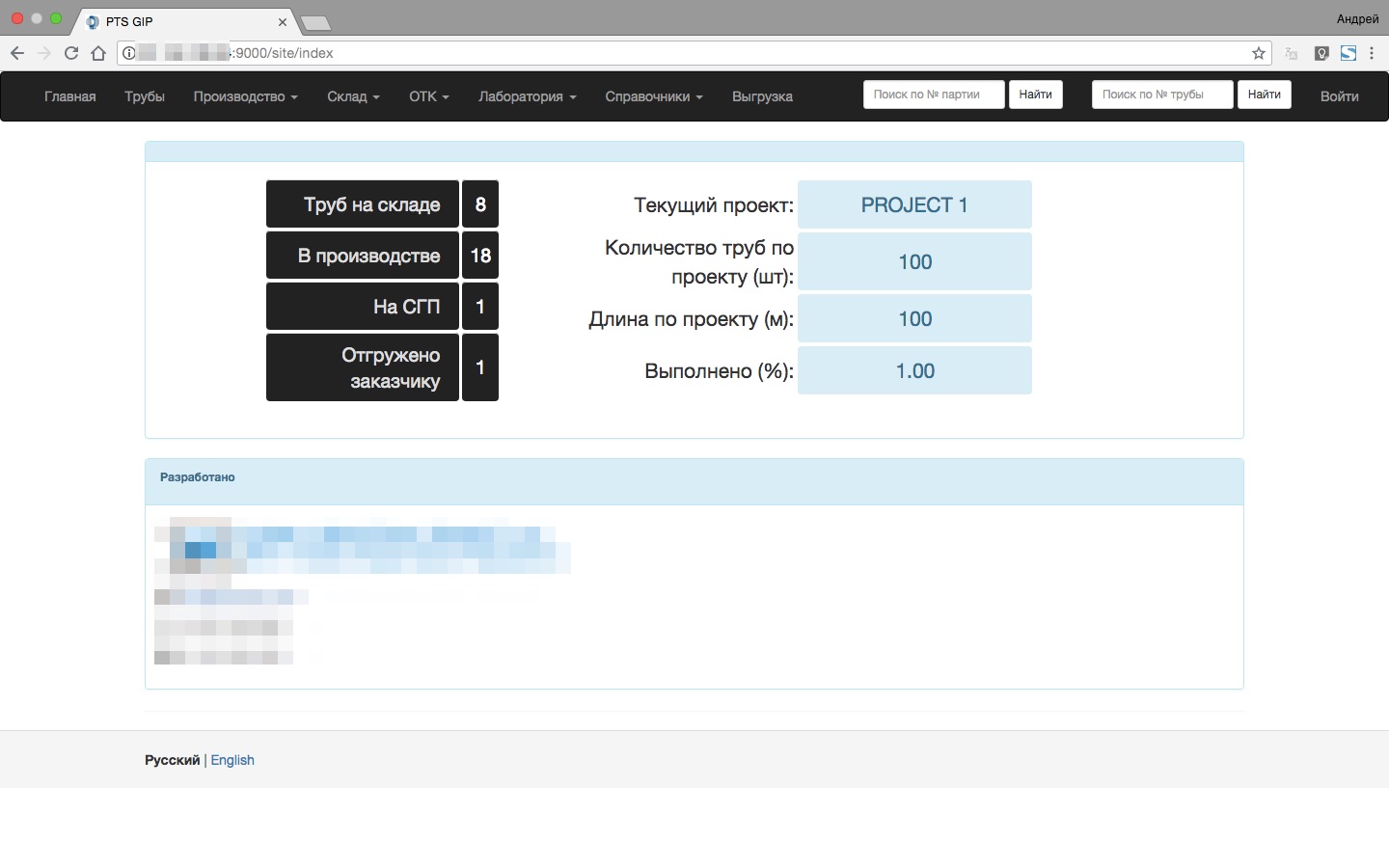Screen dimensions: 1389x868
Task: Open the Chrome three-dot menu
Action: [x=1372, y=53]
